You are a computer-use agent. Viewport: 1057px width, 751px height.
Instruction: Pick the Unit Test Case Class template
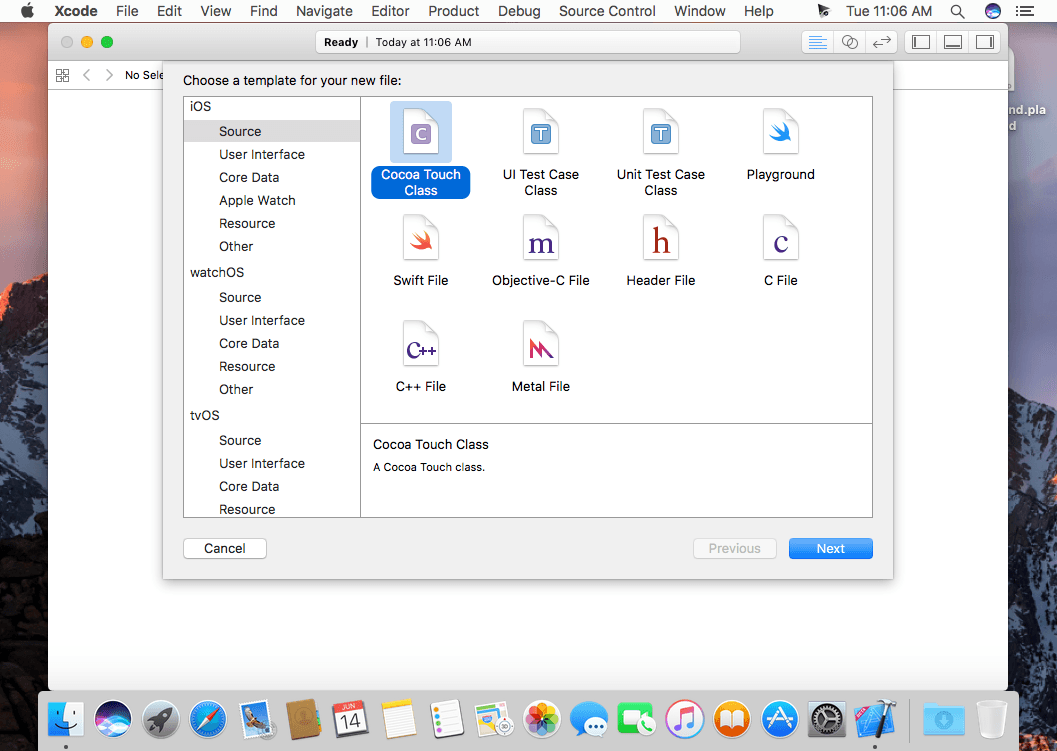point(661,152)
